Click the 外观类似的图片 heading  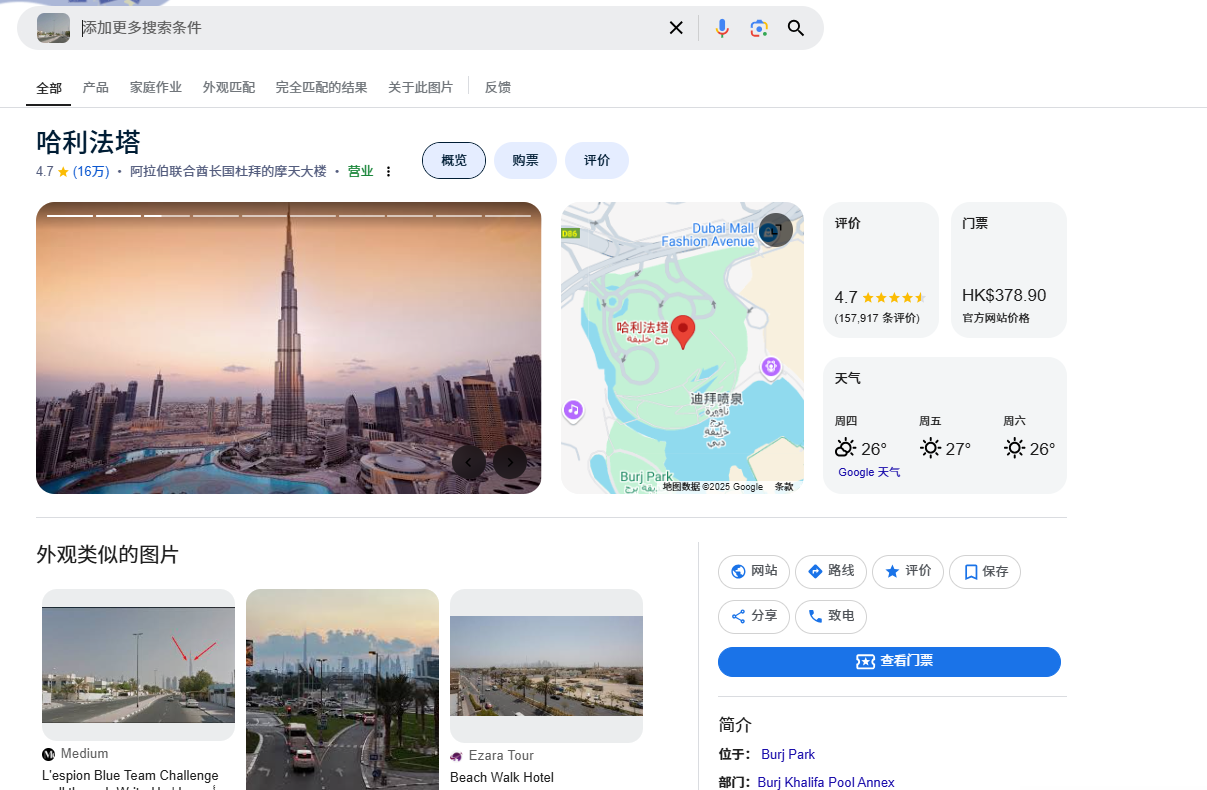click(x=108, y=555)
